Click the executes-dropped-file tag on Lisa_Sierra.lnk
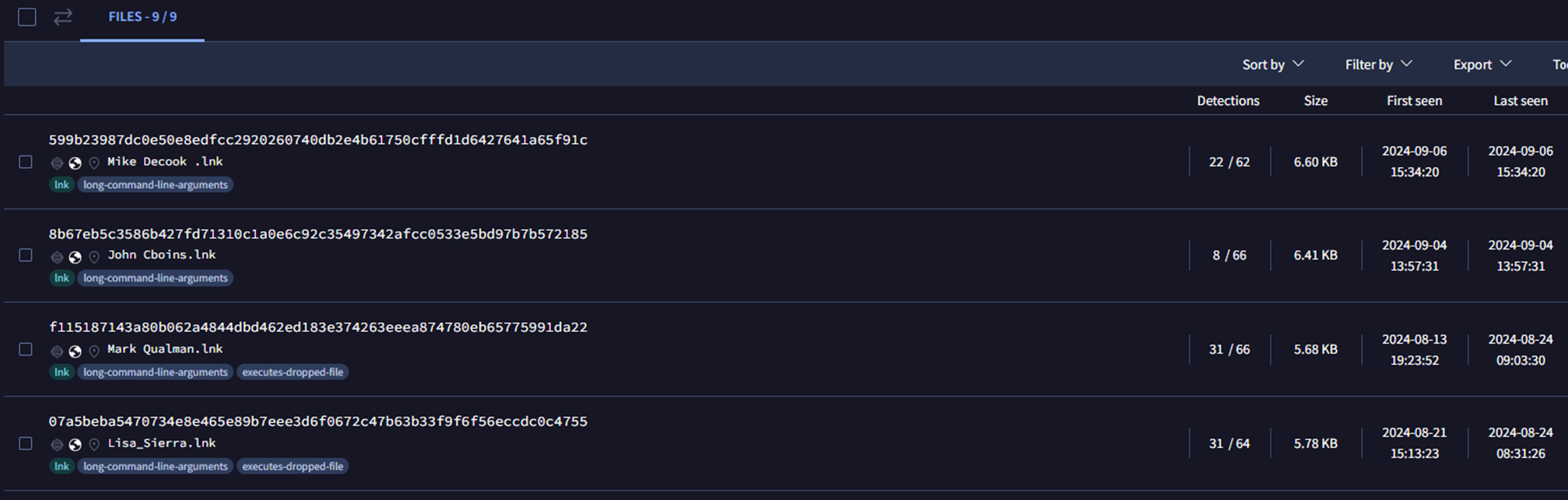This screenshot has width=1568, height=500. click(293, 467)
